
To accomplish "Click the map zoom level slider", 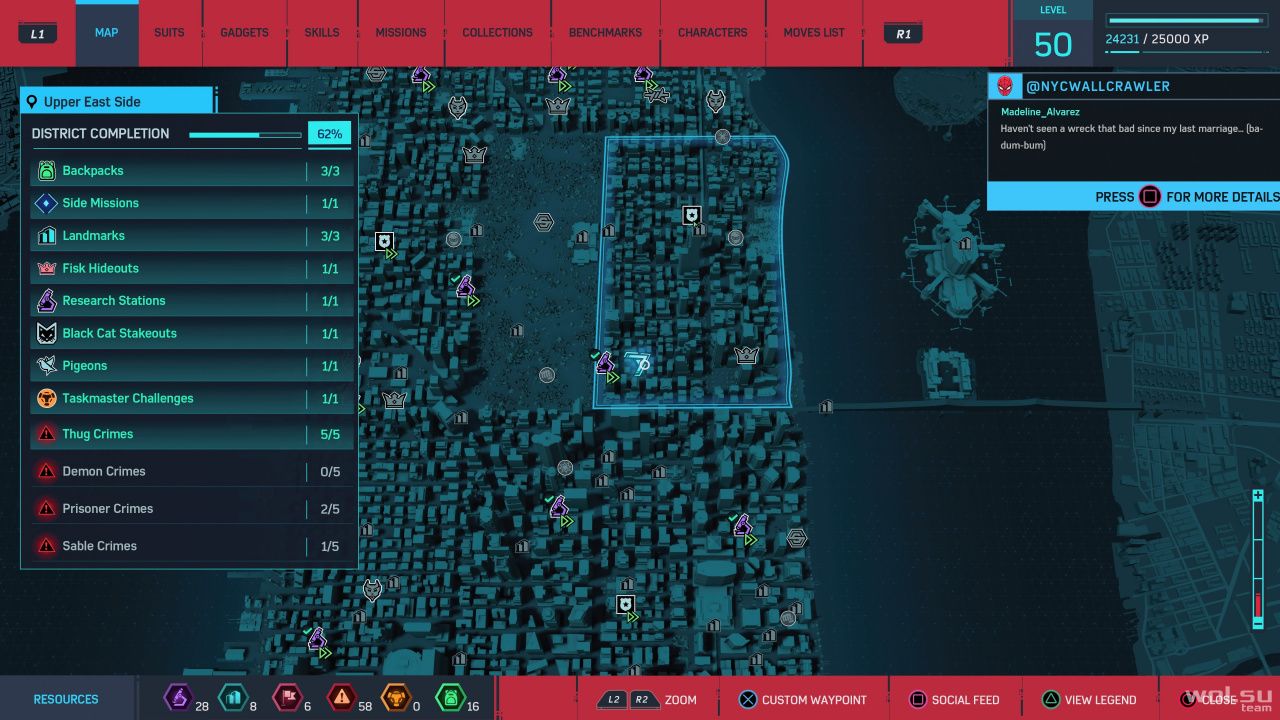I will click(x=1258, y=559).
